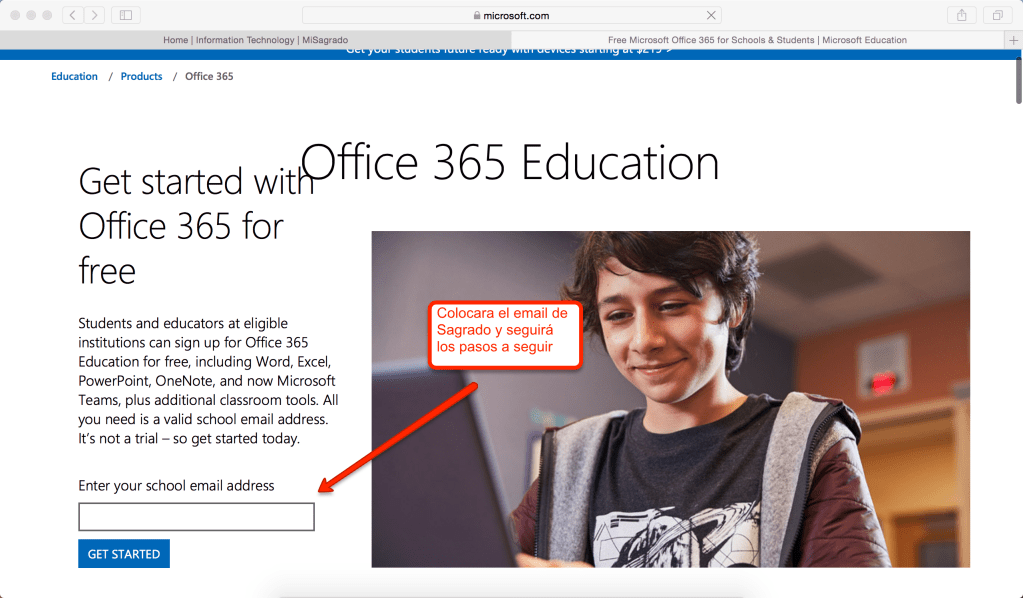Focus the school email address field
Image resolution: width=1023 pixels, height=598 pixels.
click(196, 517)
